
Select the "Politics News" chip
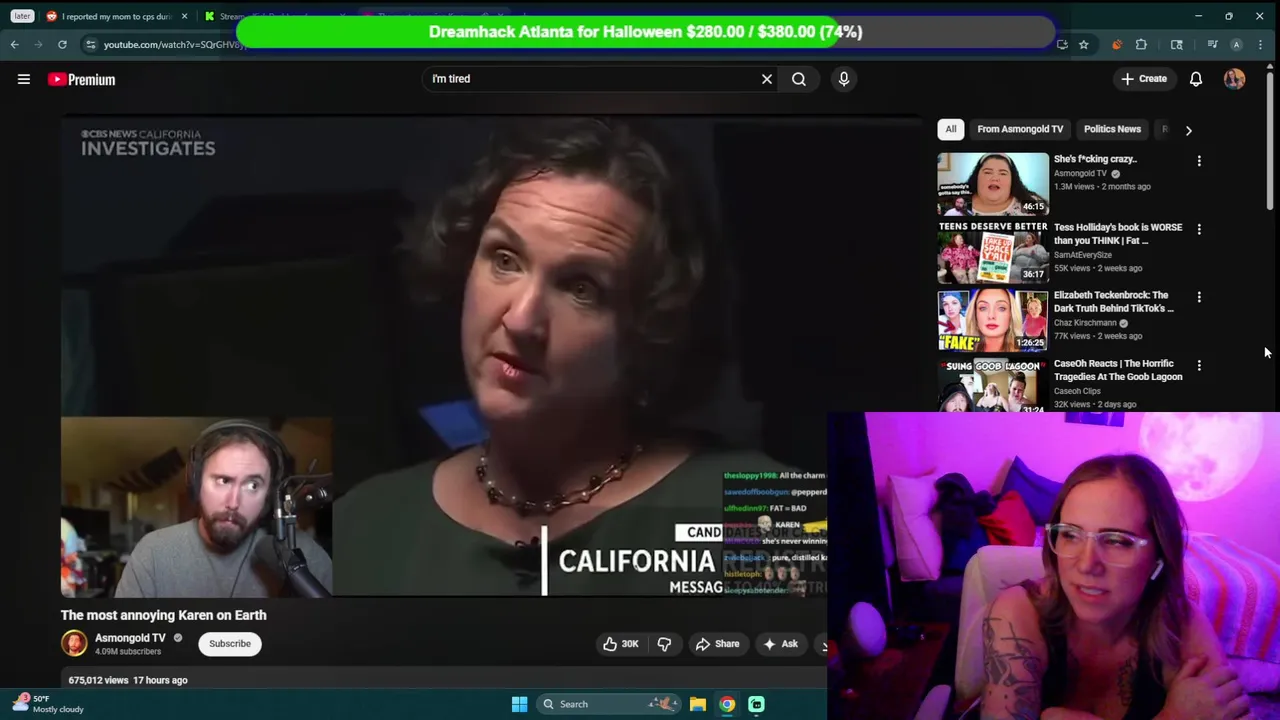click(x=1112, y=129)
